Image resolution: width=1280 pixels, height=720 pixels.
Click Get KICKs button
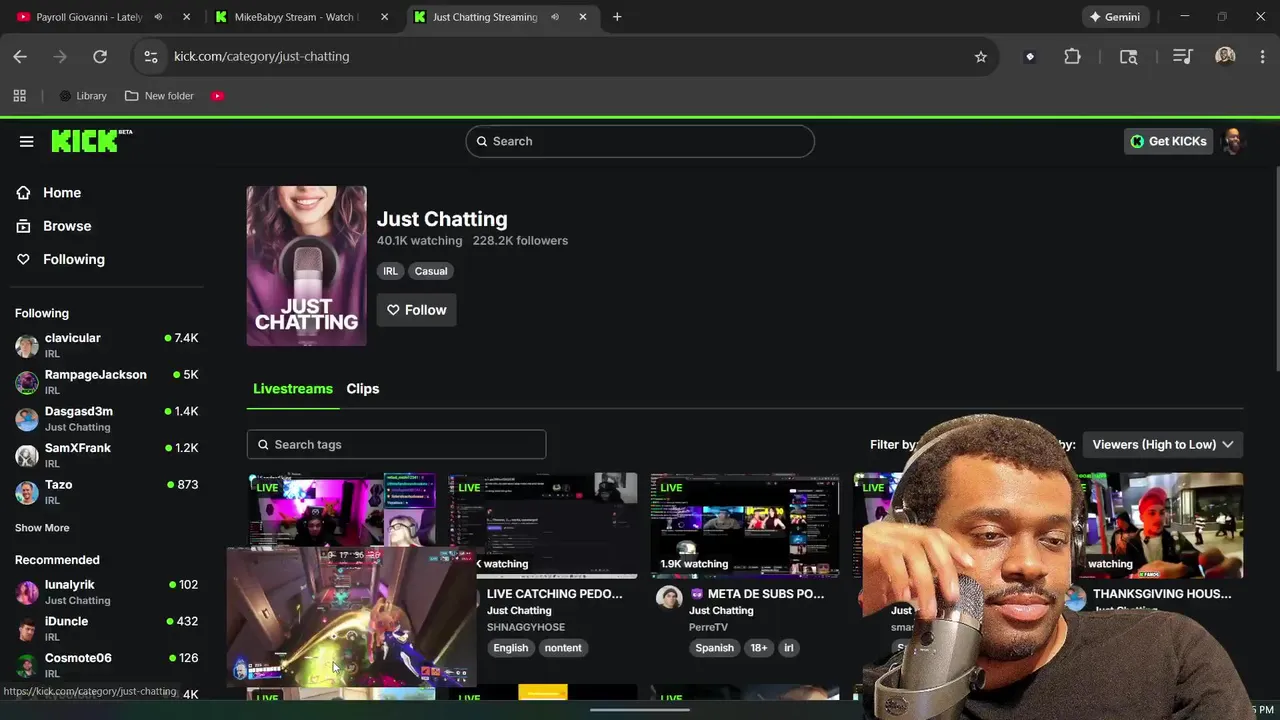click(x=1168, y=141)
